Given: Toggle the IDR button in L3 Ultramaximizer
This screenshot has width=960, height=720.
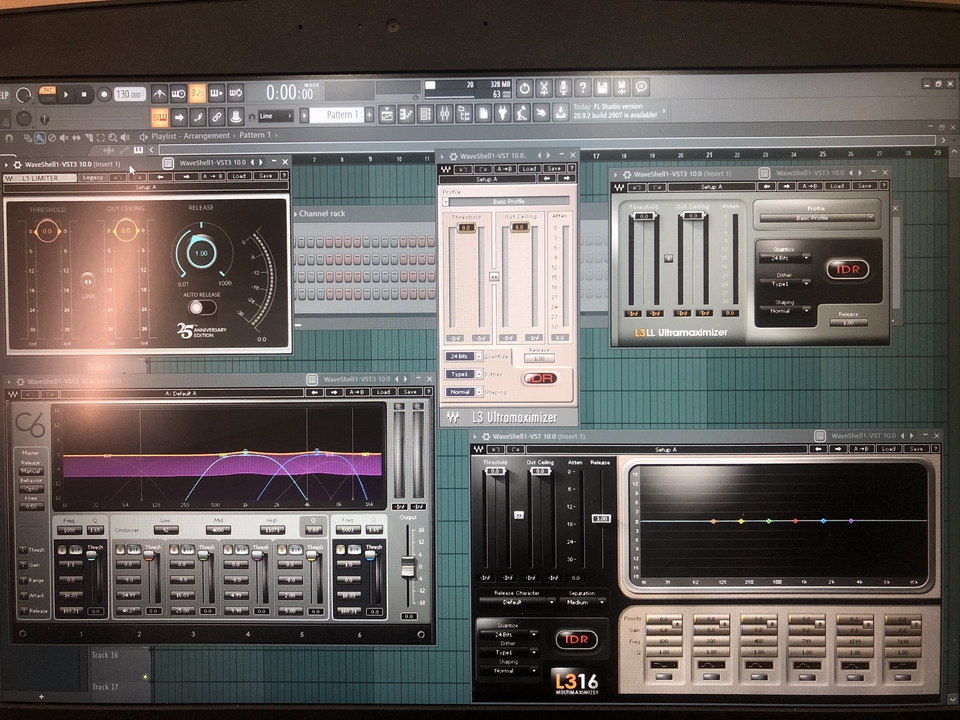Looking at the screenshot, I should click(x=541, y=378).
